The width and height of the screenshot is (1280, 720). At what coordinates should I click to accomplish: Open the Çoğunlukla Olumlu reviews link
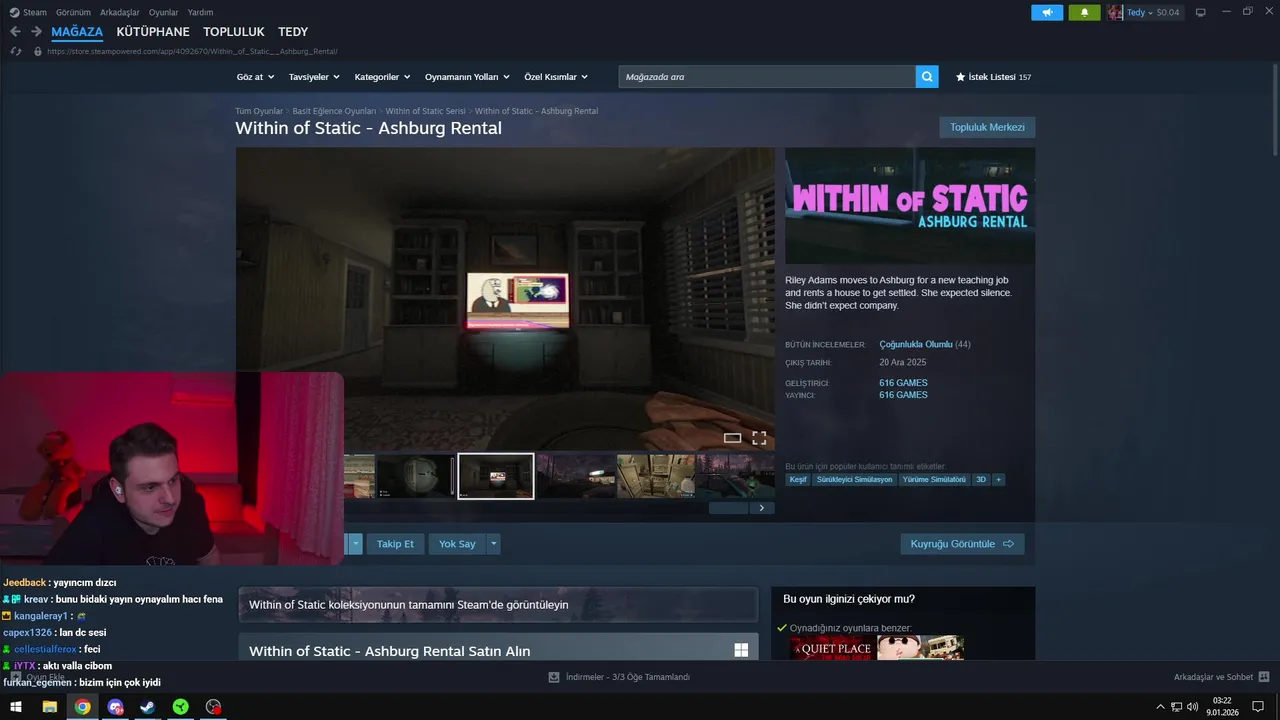[916, 344]
